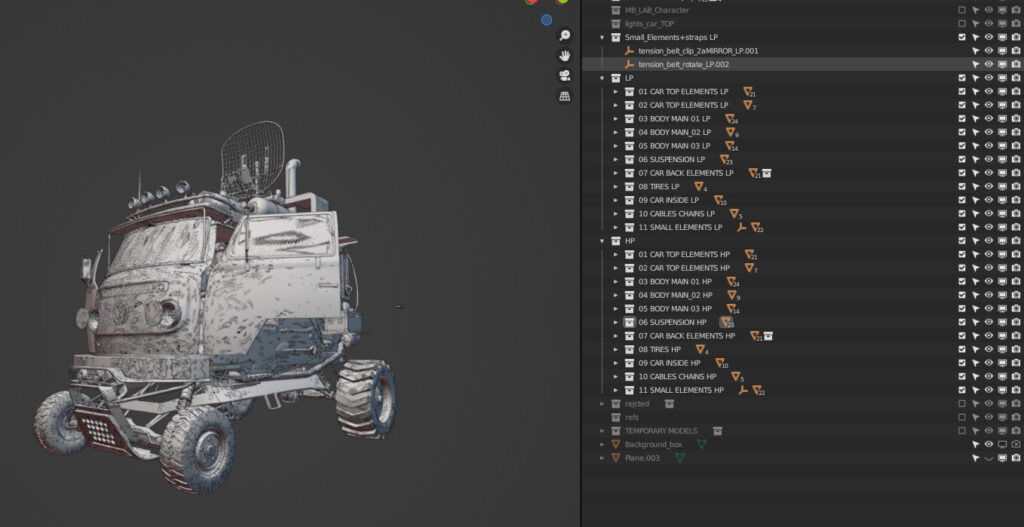
Task: Uncheck view layer checkbox for 02 CAR TOP ELEMENTS LP
Action: click(x=962, y=105)
